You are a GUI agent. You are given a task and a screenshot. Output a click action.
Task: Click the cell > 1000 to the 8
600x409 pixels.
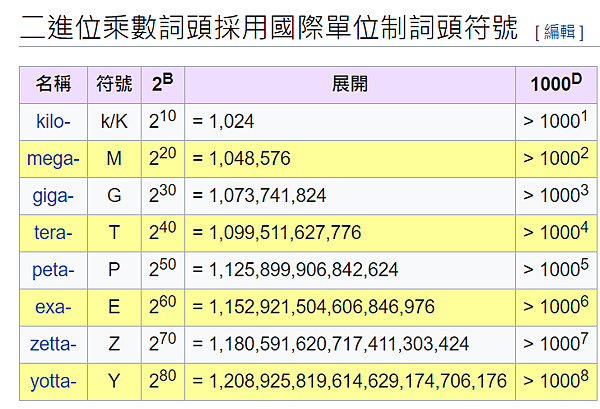(556, 381)
